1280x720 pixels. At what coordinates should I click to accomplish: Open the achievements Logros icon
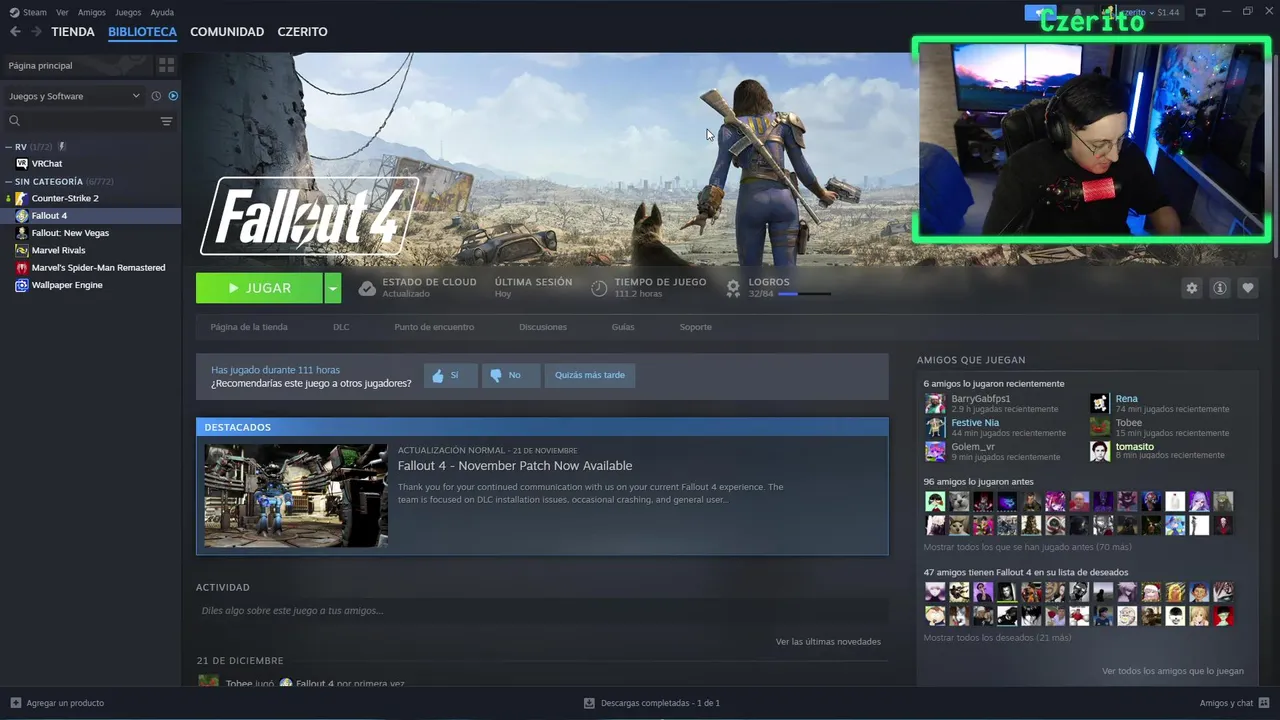coord(733,288)
